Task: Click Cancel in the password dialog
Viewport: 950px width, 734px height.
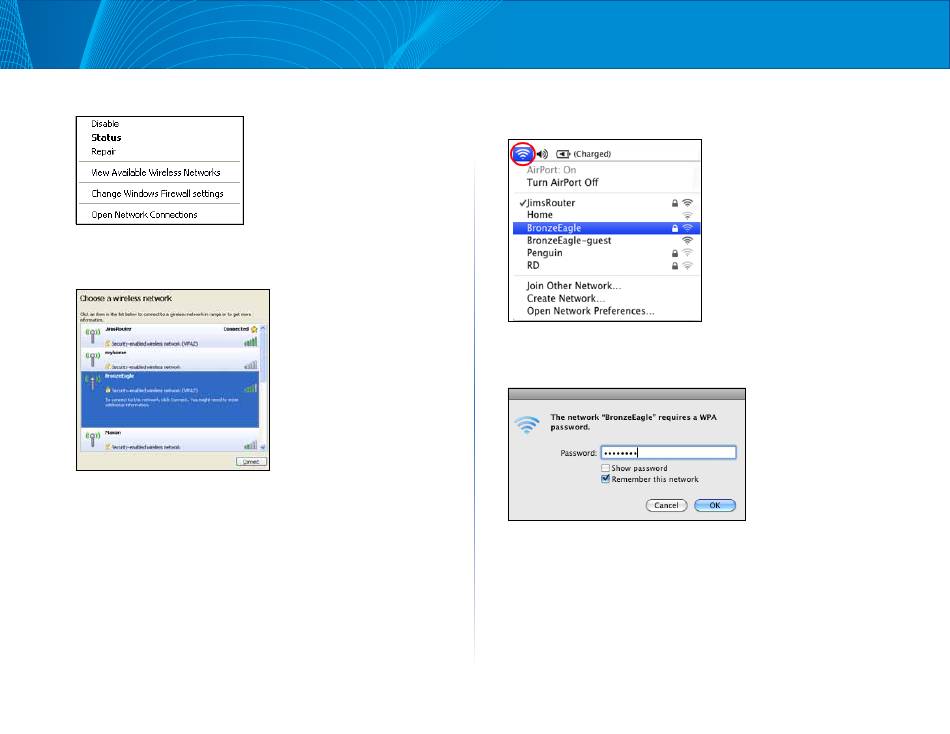Action: [x=666, y=505]
